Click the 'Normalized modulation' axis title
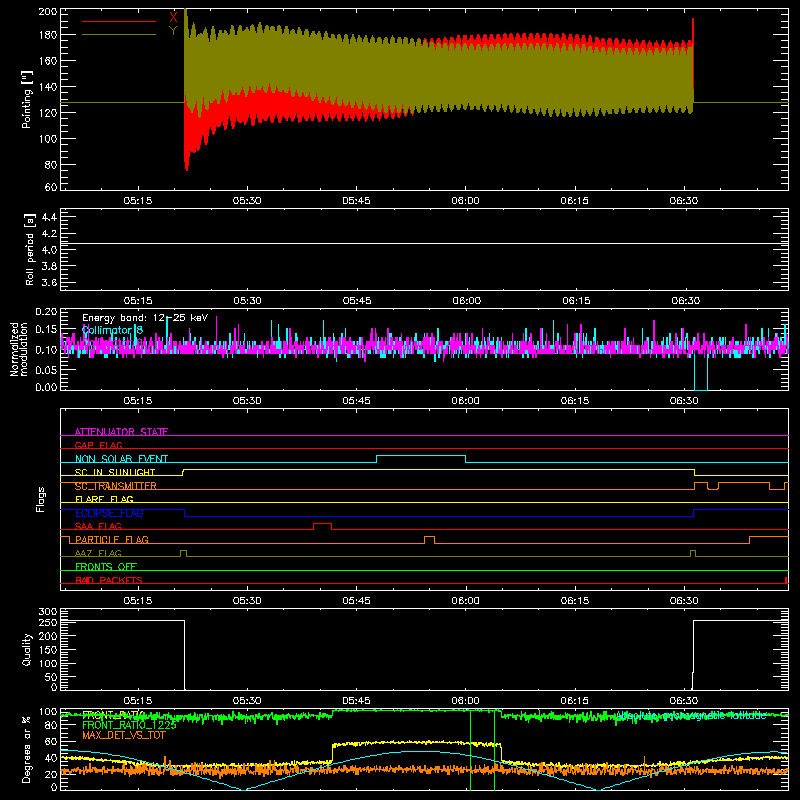 19,349
